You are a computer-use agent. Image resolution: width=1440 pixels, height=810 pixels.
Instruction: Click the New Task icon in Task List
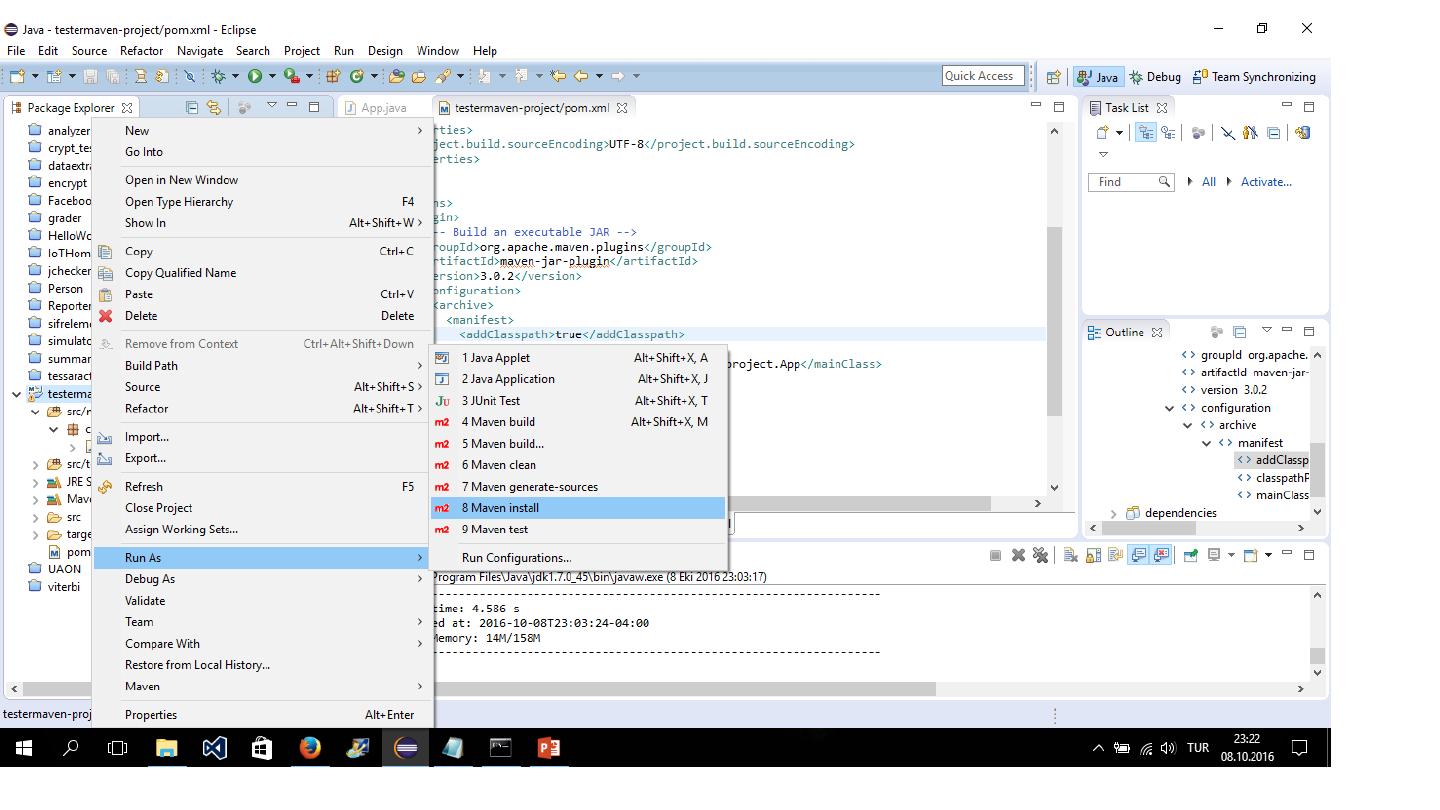(x=1102, y=133)
